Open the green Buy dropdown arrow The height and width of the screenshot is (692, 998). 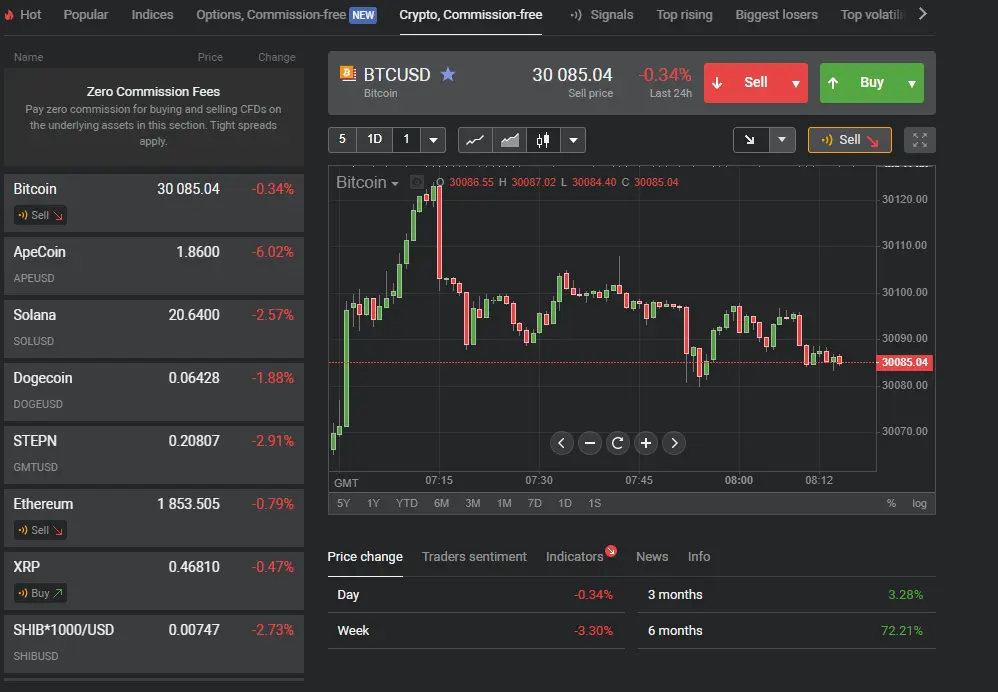pos(911,83)
